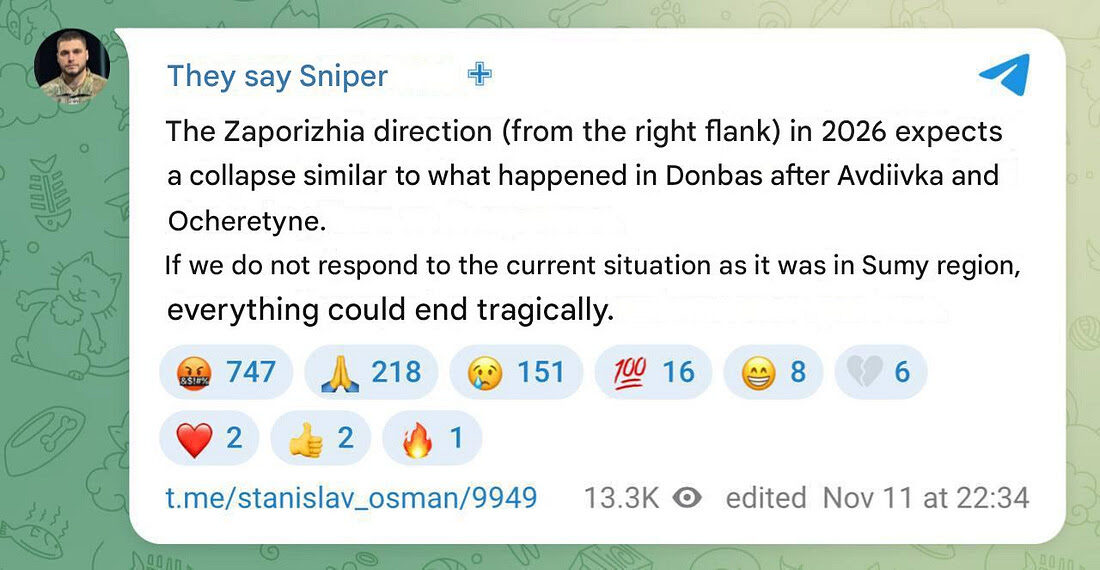React with the red heart emoji
This screenshot has height=570, width=1100.
pos(209,438)
